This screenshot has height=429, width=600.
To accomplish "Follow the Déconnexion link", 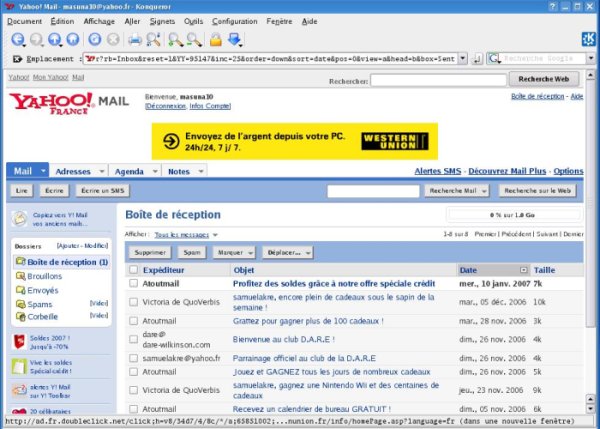I will coord(166,106).
